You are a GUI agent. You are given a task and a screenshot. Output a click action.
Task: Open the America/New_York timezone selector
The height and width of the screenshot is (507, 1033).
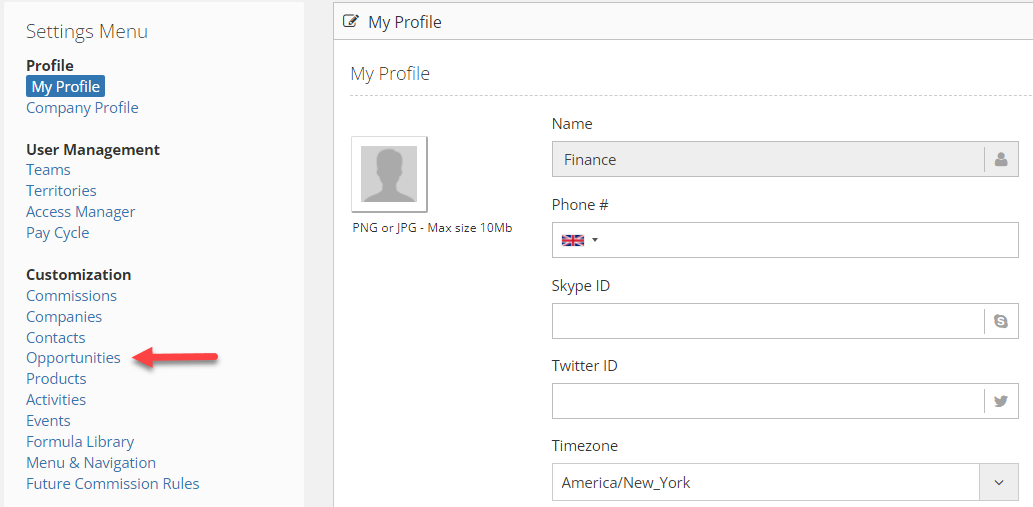pyautogui.click(x=785, y=483)
